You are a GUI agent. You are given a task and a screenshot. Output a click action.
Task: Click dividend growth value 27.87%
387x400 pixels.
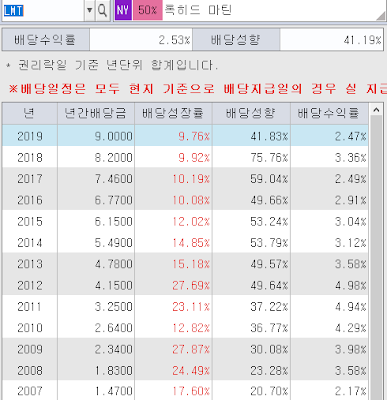pos(191,350)
